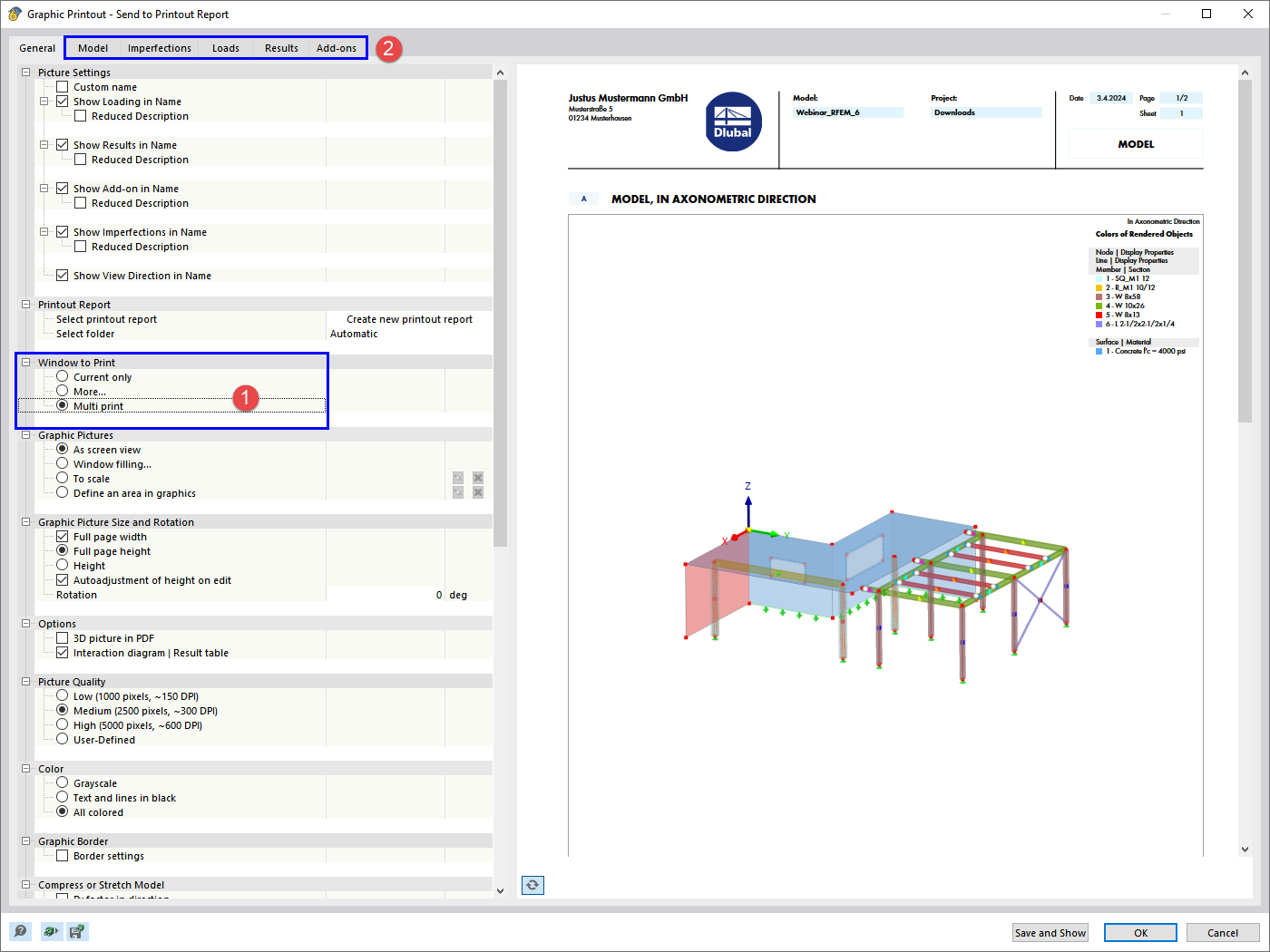Click the settings list scroll-up arrow
Viewport: 1270px width, 952px height.
coord(500,72)
